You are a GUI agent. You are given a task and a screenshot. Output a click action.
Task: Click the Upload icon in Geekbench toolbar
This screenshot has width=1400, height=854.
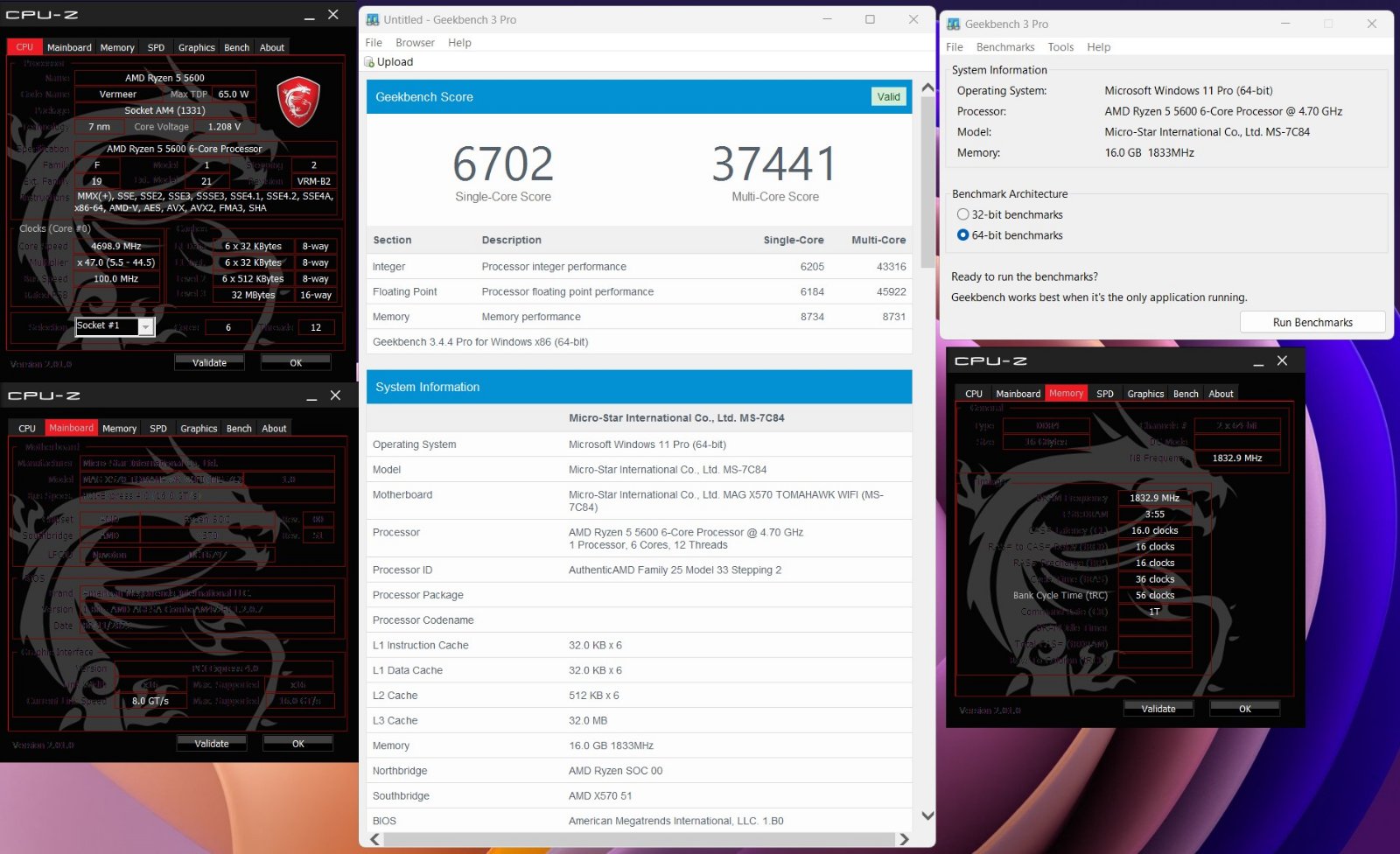point(369,62)
